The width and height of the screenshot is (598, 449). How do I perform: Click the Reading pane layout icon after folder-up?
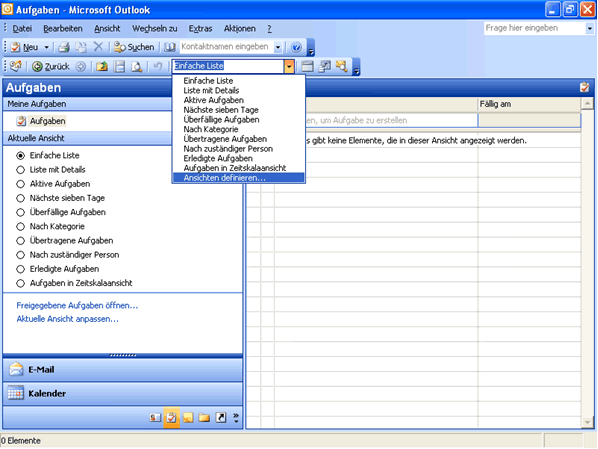point(120,67)
